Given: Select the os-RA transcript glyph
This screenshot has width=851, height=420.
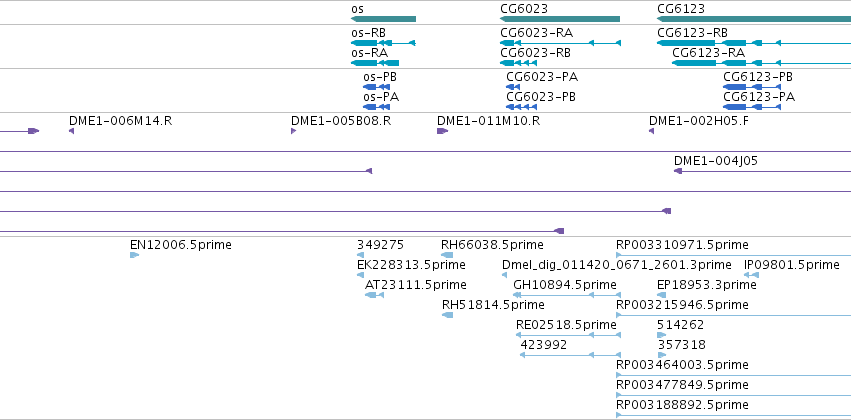Looking at the screenshot, I should pyautogui.click(x=375, y=63).
